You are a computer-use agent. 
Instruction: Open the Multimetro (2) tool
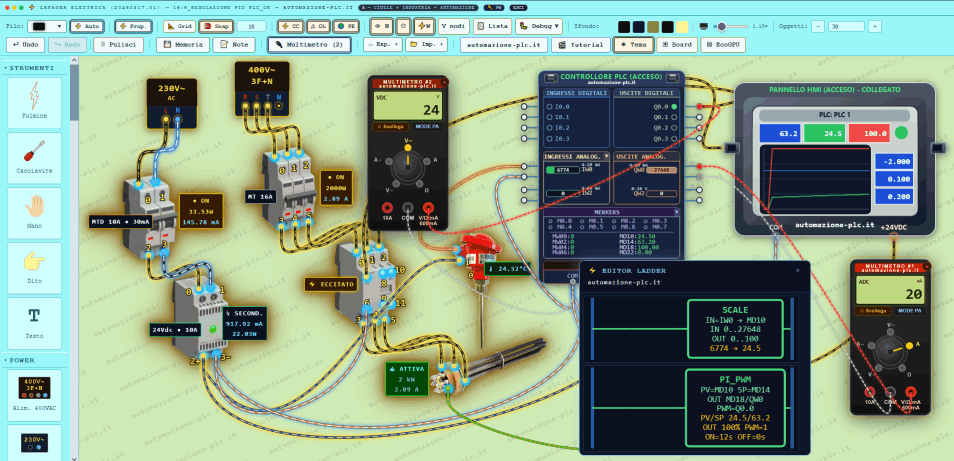tap(310, 45)
